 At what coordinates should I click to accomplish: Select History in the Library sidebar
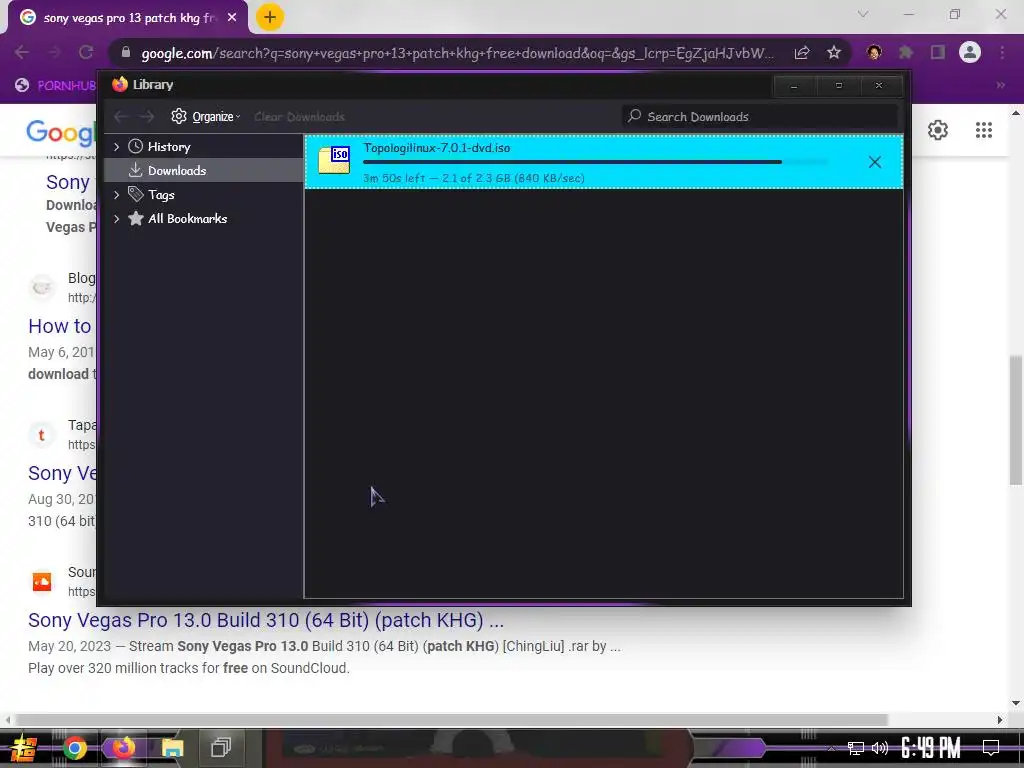click(x=203, y=147)
